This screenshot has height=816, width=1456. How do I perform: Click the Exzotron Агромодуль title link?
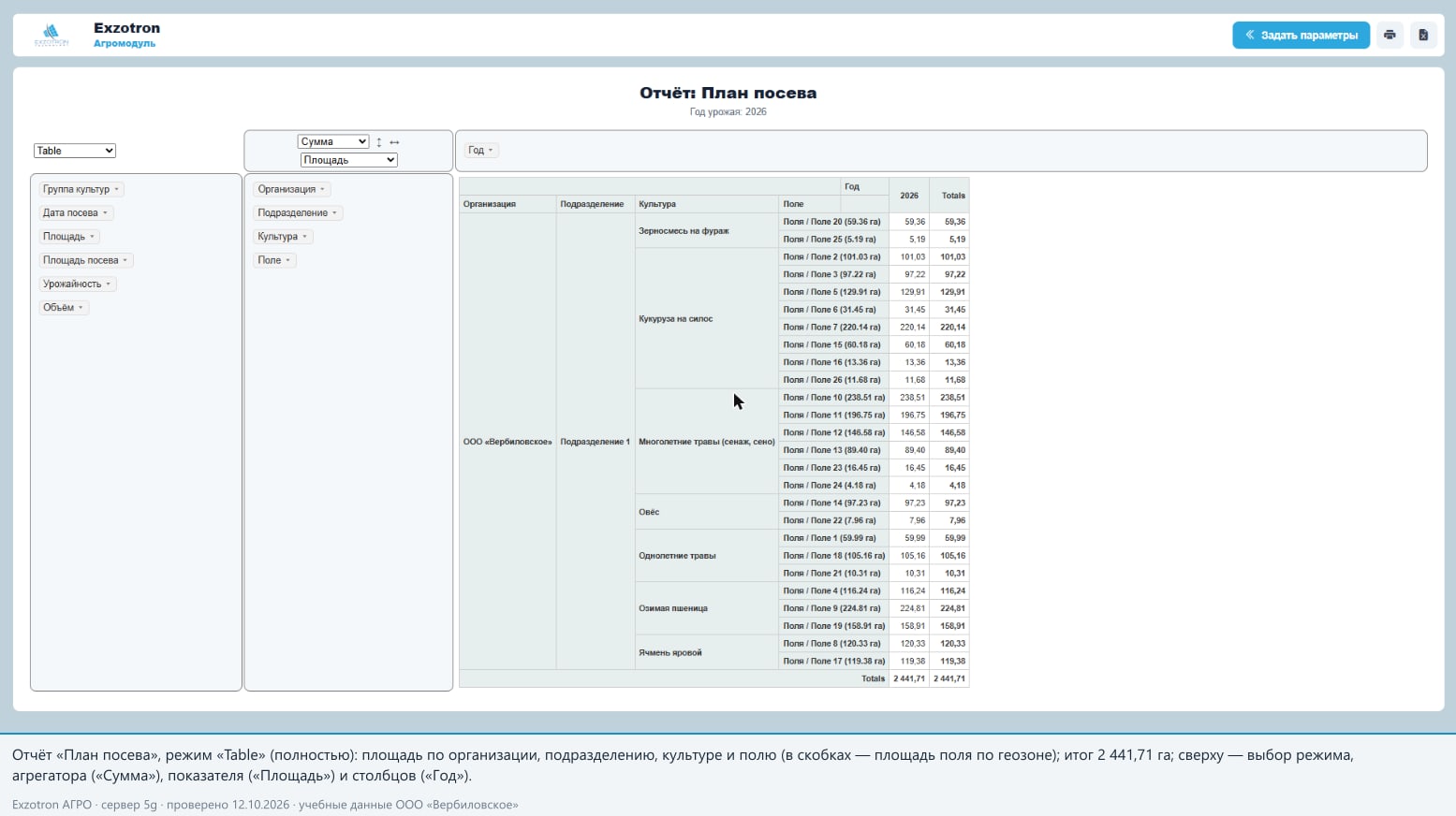pyautogui.click(x=126, y=35)
